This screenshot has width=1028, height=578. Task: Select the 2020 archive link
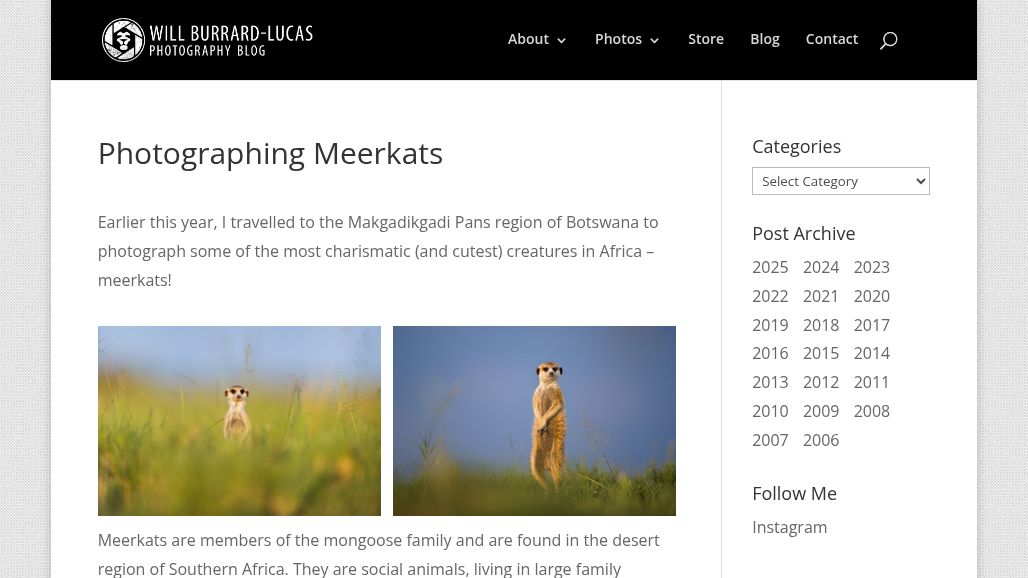(871, 296)
